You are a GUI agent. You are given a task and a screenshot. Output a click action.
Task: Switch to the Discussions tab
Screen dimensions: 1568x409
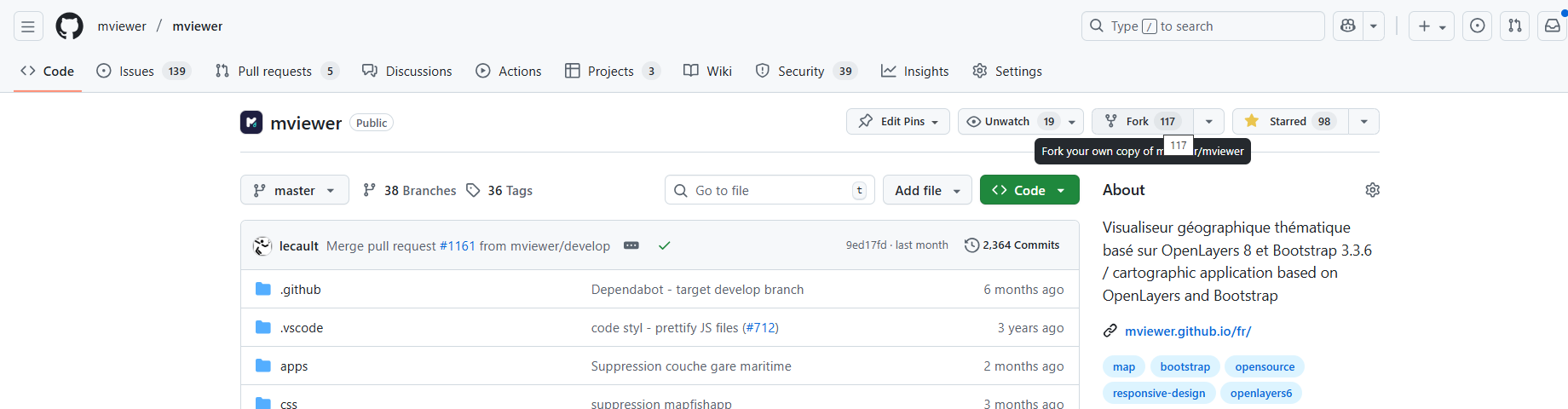tap(407, 72)
